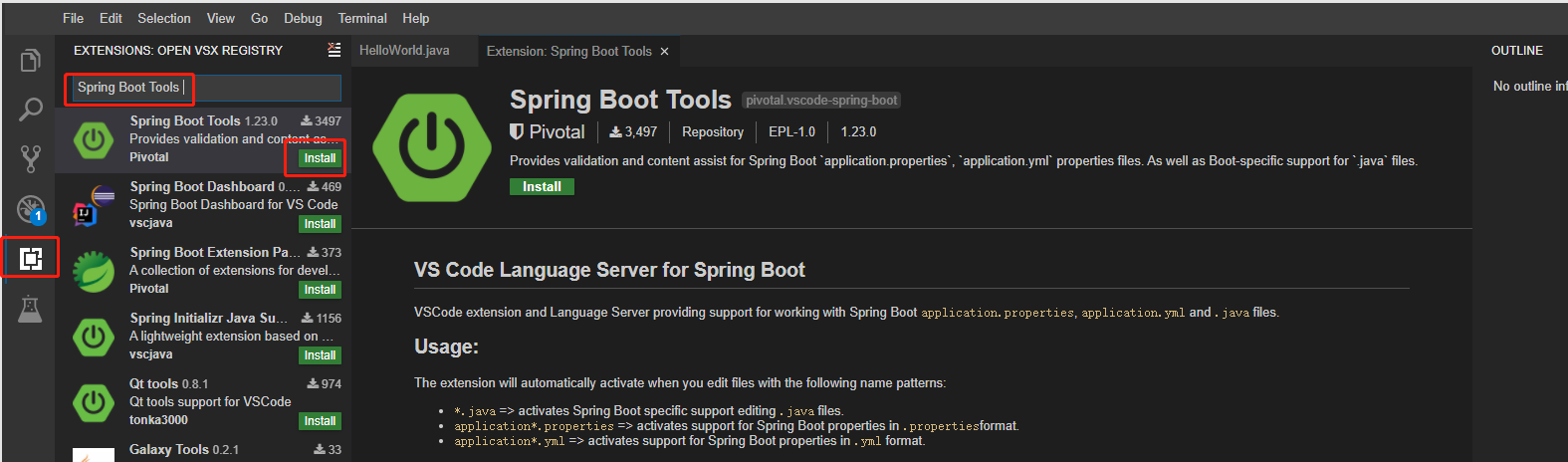The width and height of the screenshot is (1568, 462).
Task: Open the EPL-1.0 license link
Action: [791, 131]
